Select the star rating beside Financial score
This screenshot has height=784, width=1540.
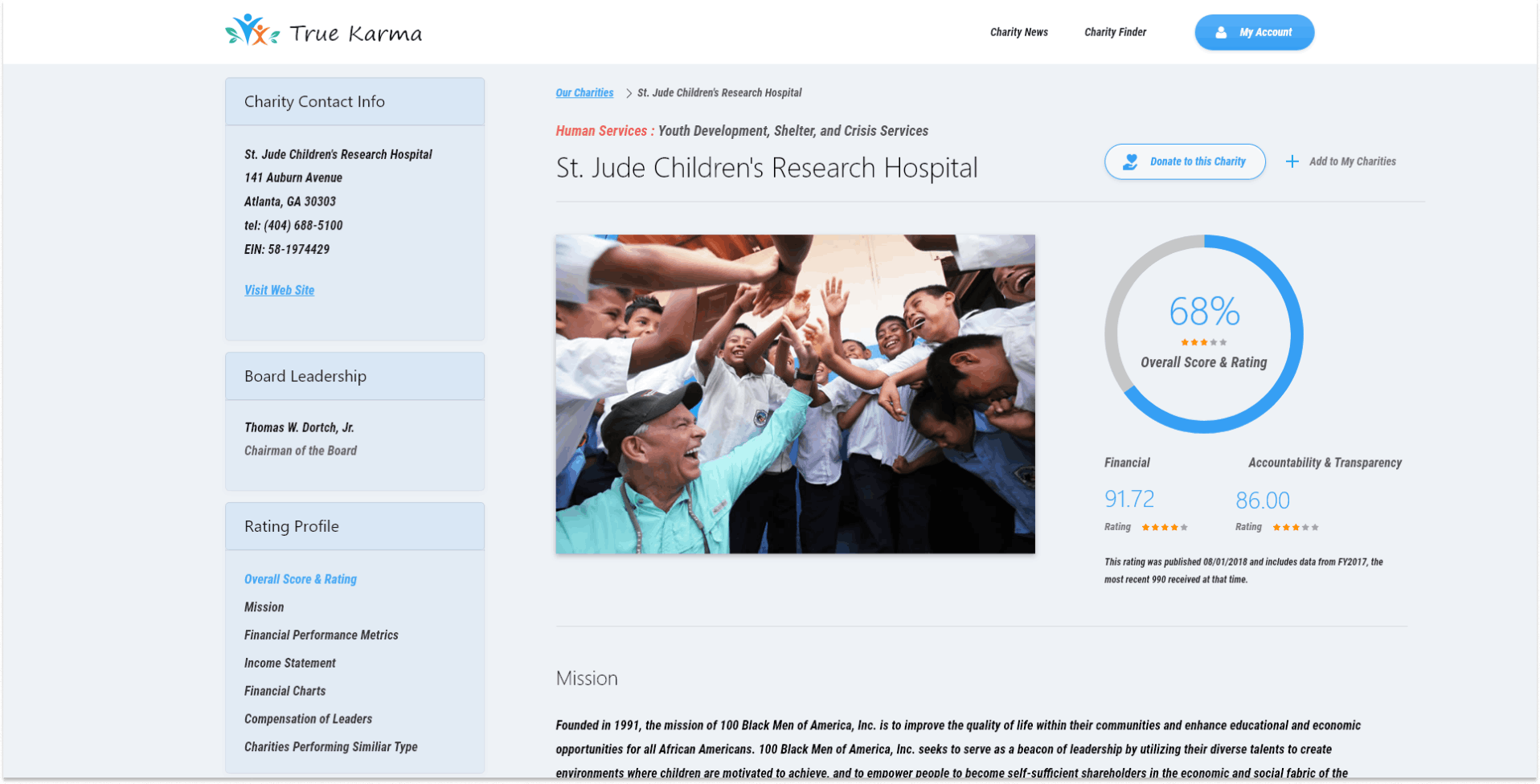[x=1164, y=527]
